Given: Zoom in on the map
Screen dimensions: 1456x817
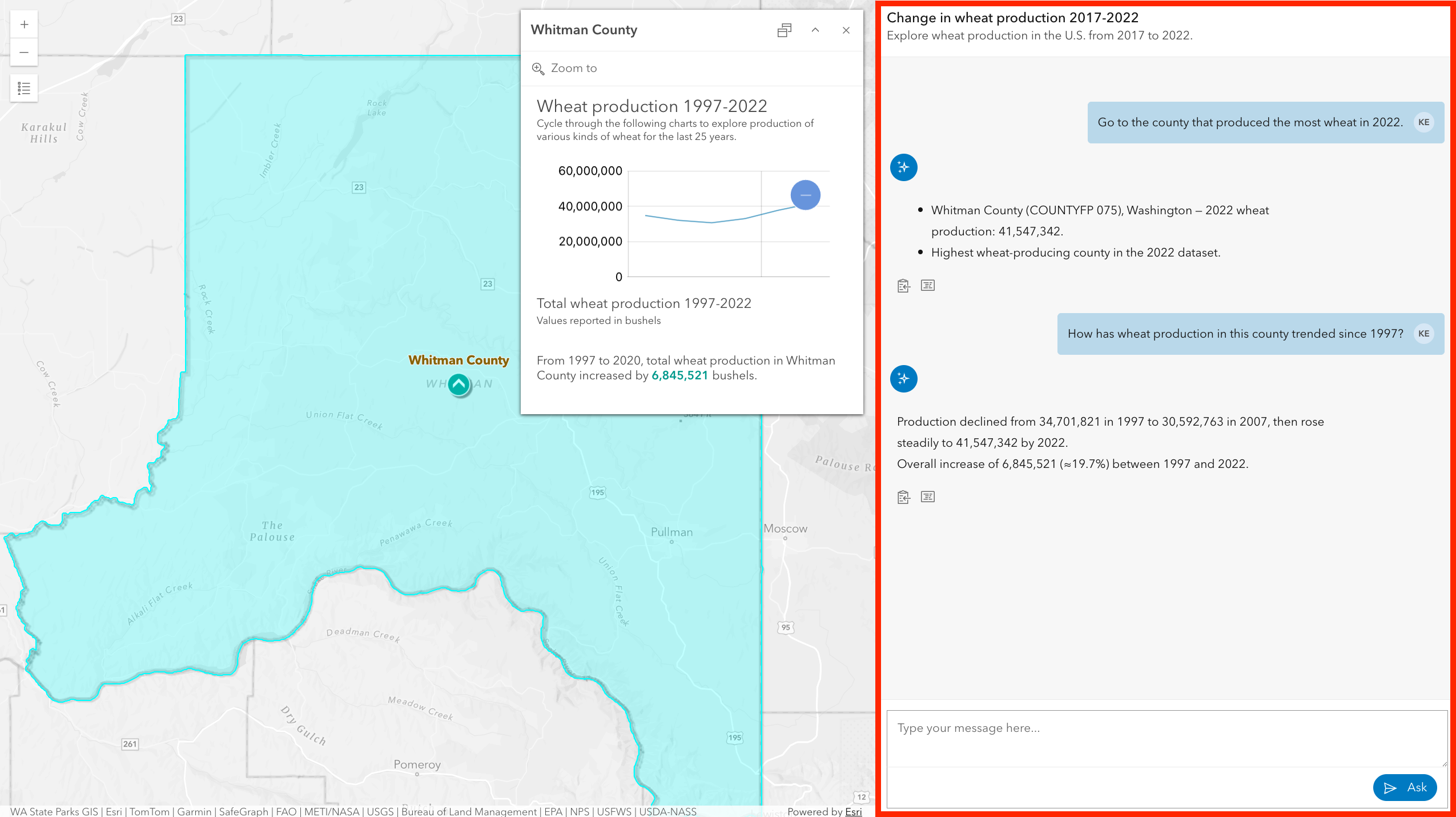Looking at the screenshot, I should [23, 24].
